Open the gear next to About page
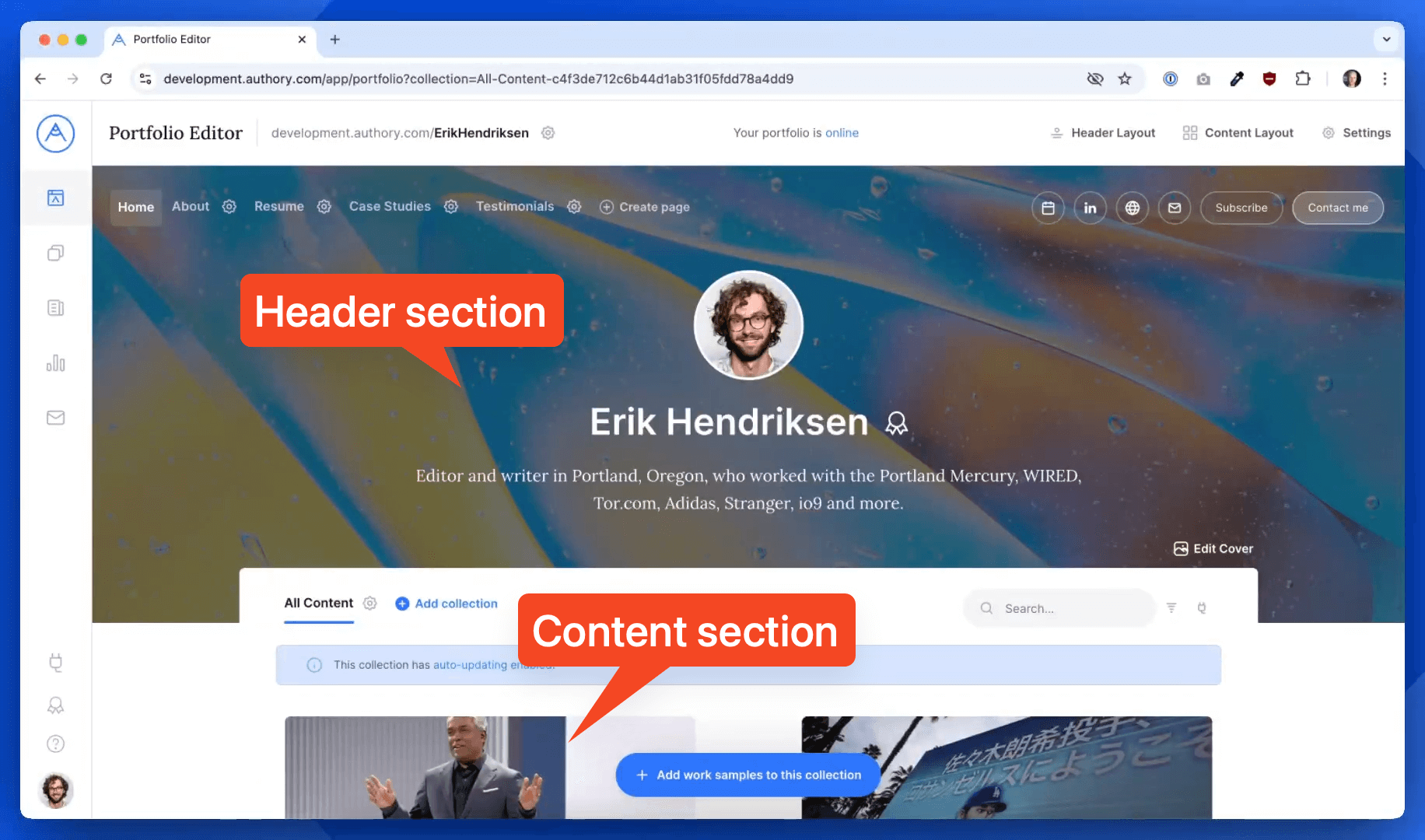Screen dimensions: 1425x840 [229, 207]
